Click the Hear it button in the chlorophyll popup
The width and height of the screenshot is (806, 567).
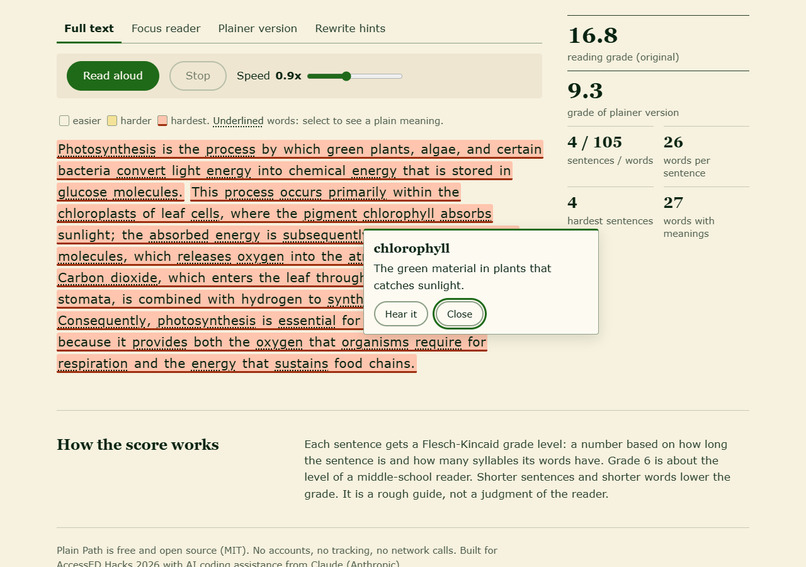[x=401, y=314]
